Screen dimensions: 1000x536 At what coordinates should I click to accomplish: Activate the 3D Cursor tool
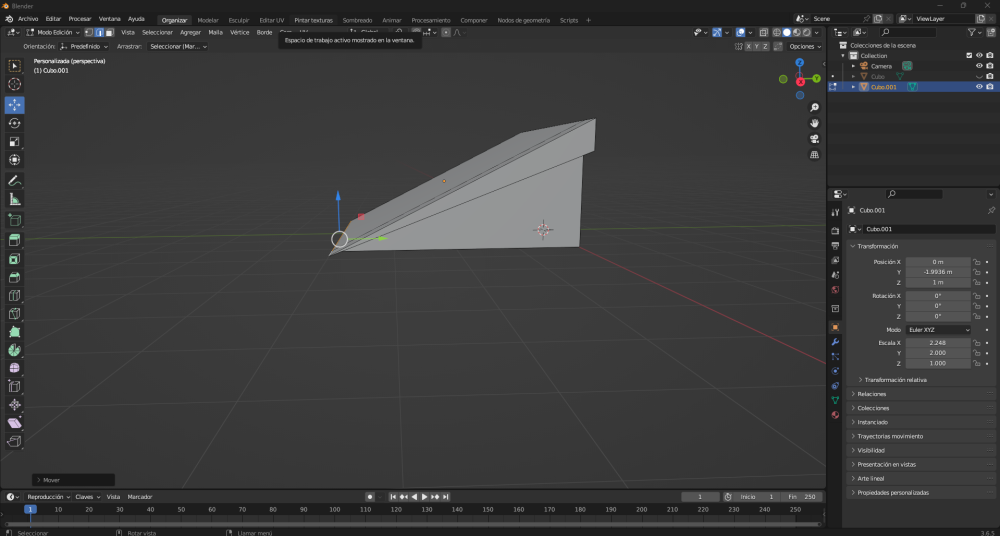(15, 85)
